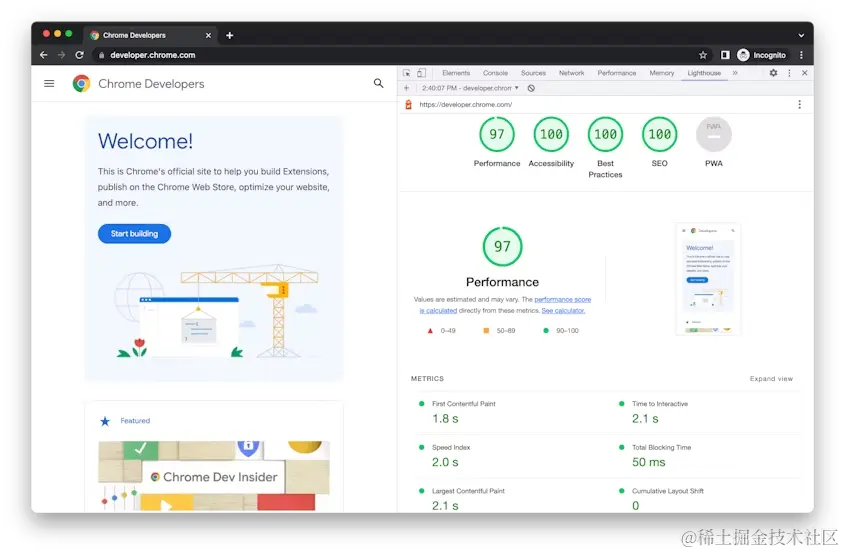Click the First Contentful Paint 1.8 s metric
845x554 pixels.
click(x=511, y=412)
